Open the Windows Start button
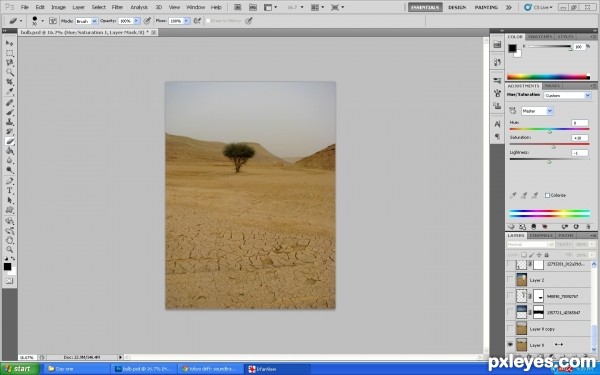Screen dimensions: 600x375 [x=20, y=369]
